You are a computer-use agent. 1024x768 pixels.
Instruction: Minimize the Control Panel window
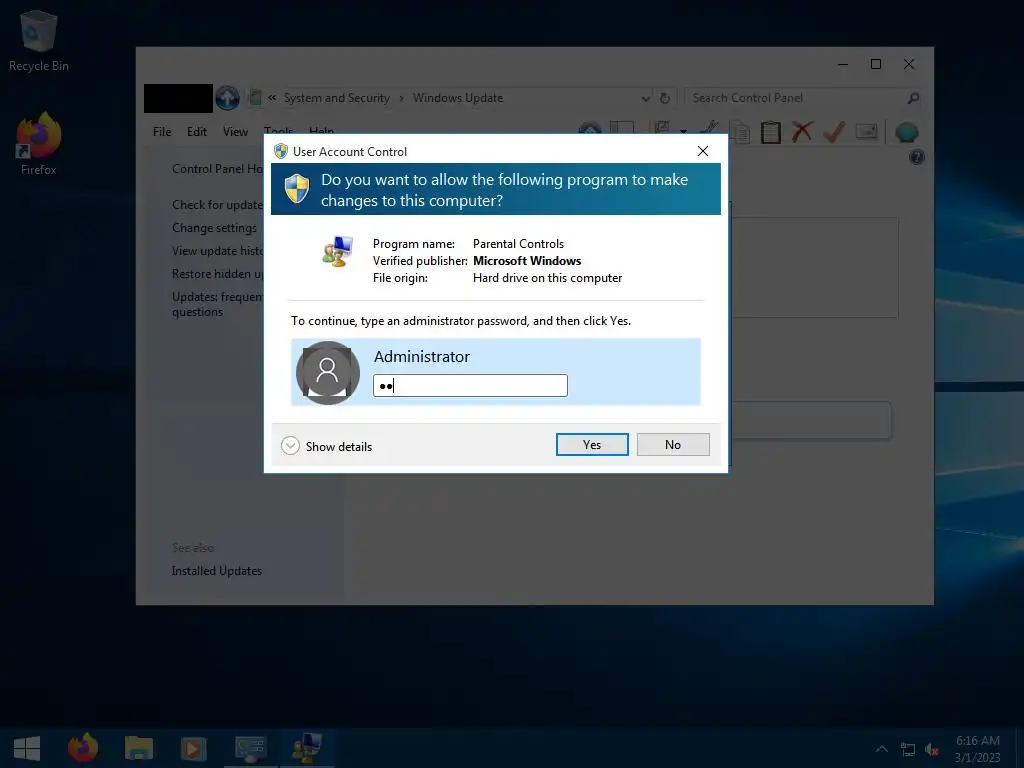click(x=843, y=64)
